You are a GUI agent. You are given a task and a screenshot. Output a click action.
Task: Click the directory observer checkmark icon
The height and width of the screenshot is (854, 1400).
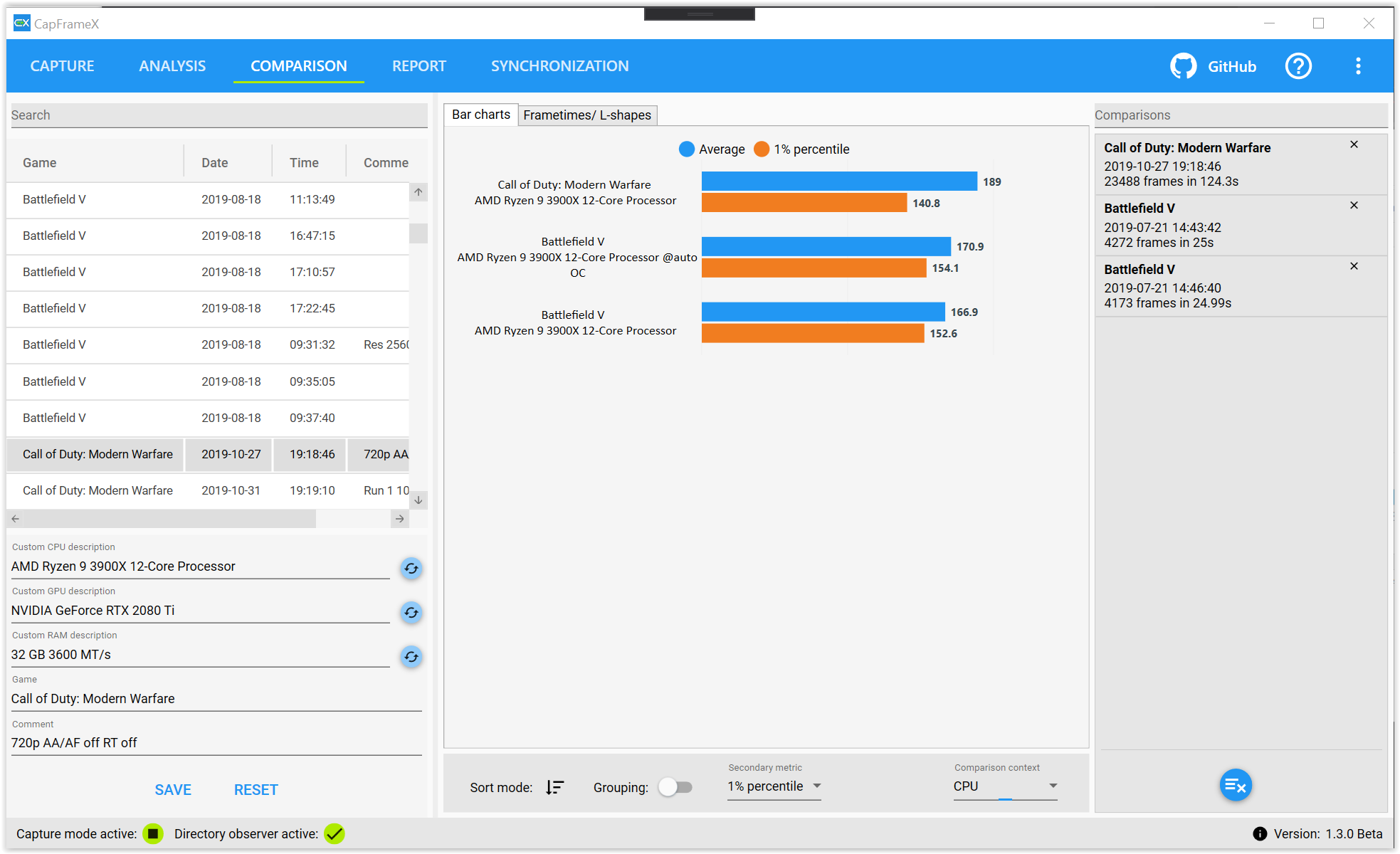click(x=334, y=833)
